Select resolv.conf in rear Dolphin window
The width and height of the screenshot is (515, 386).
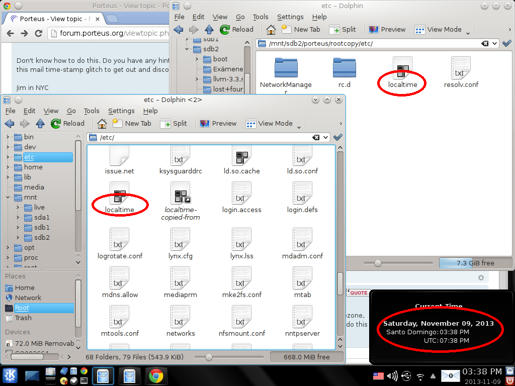point(461,73)
